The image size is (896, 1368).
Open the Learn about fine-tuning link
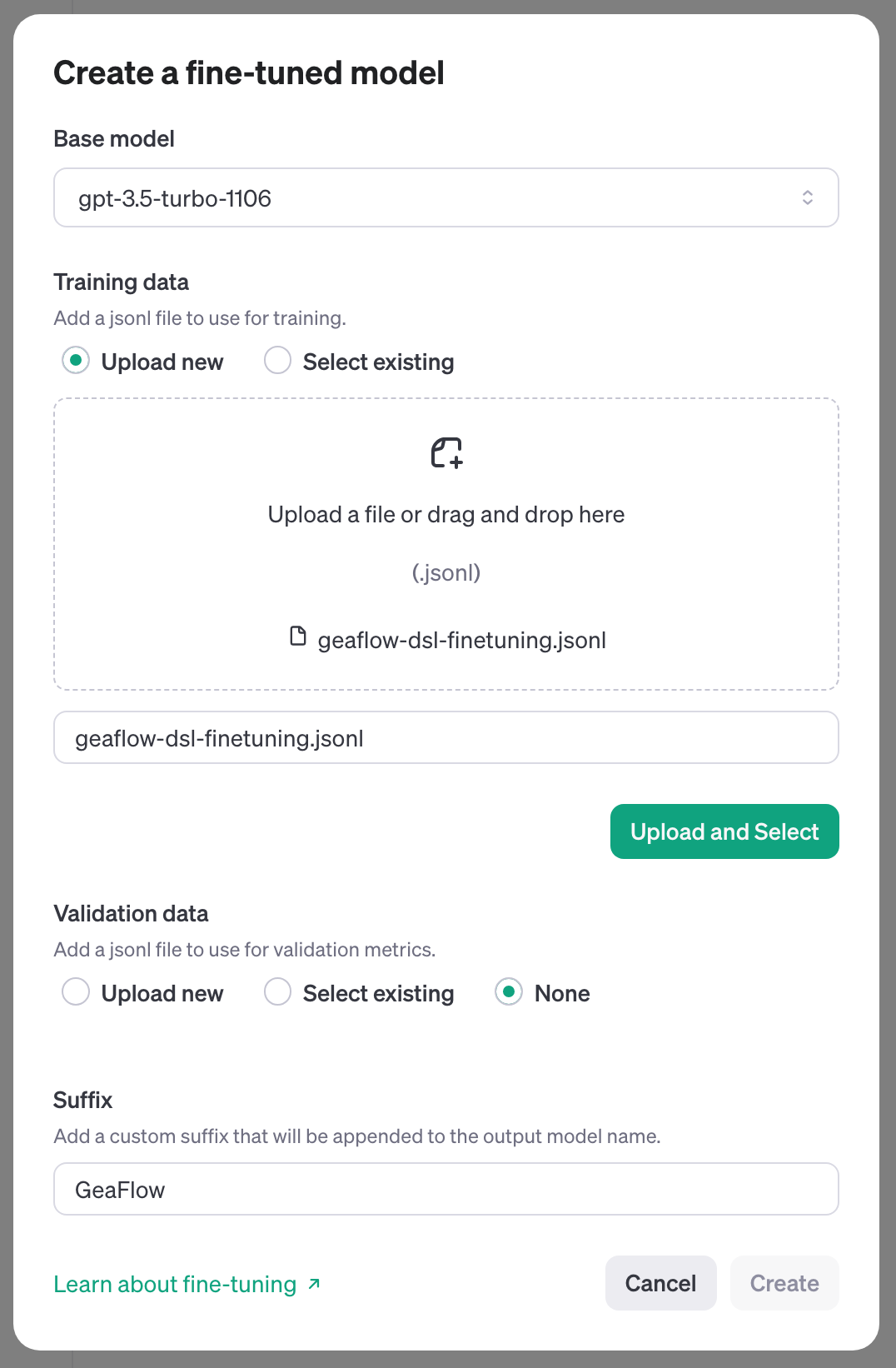175,1285
